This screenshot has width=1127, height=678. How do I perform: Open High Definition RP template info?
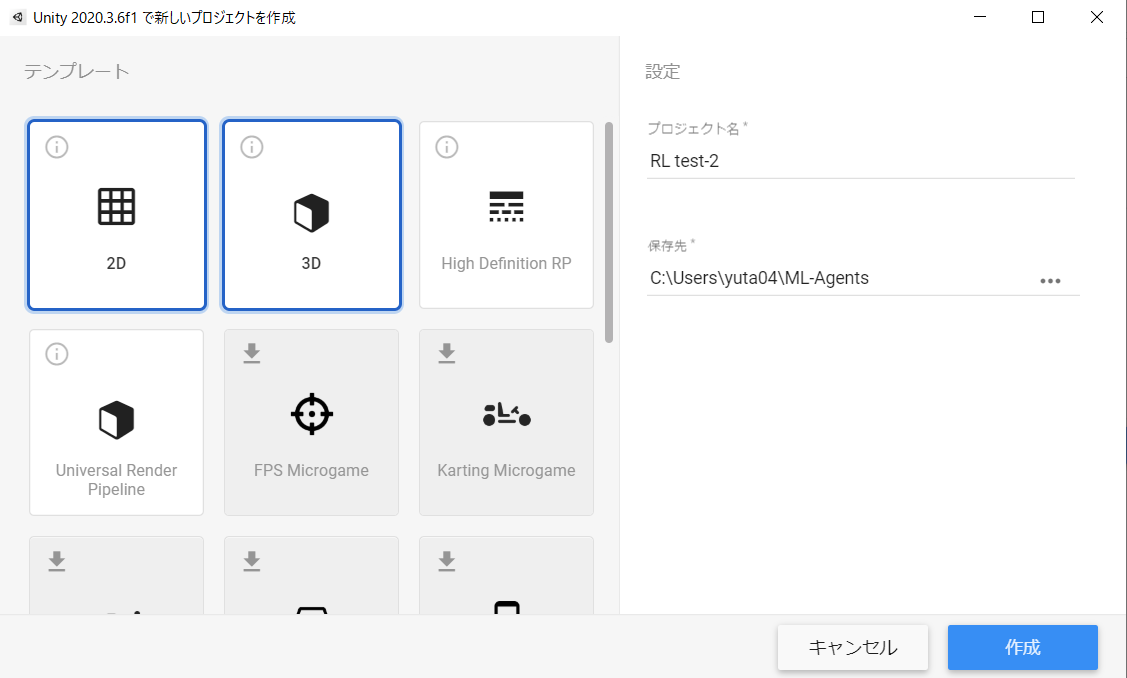pyautogui.click(x=446, y=147)
